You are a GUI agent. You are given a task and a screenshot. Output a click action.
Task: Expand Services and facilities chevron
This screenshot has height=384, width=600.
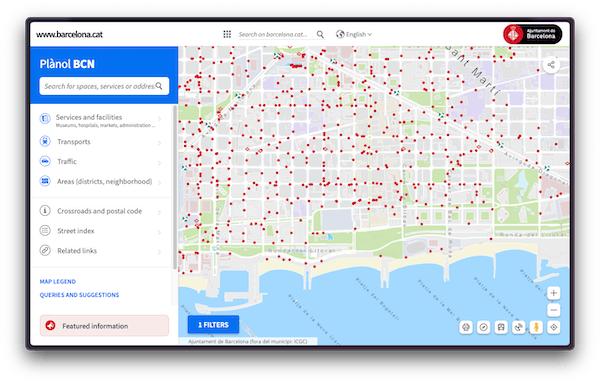(160, 119)
